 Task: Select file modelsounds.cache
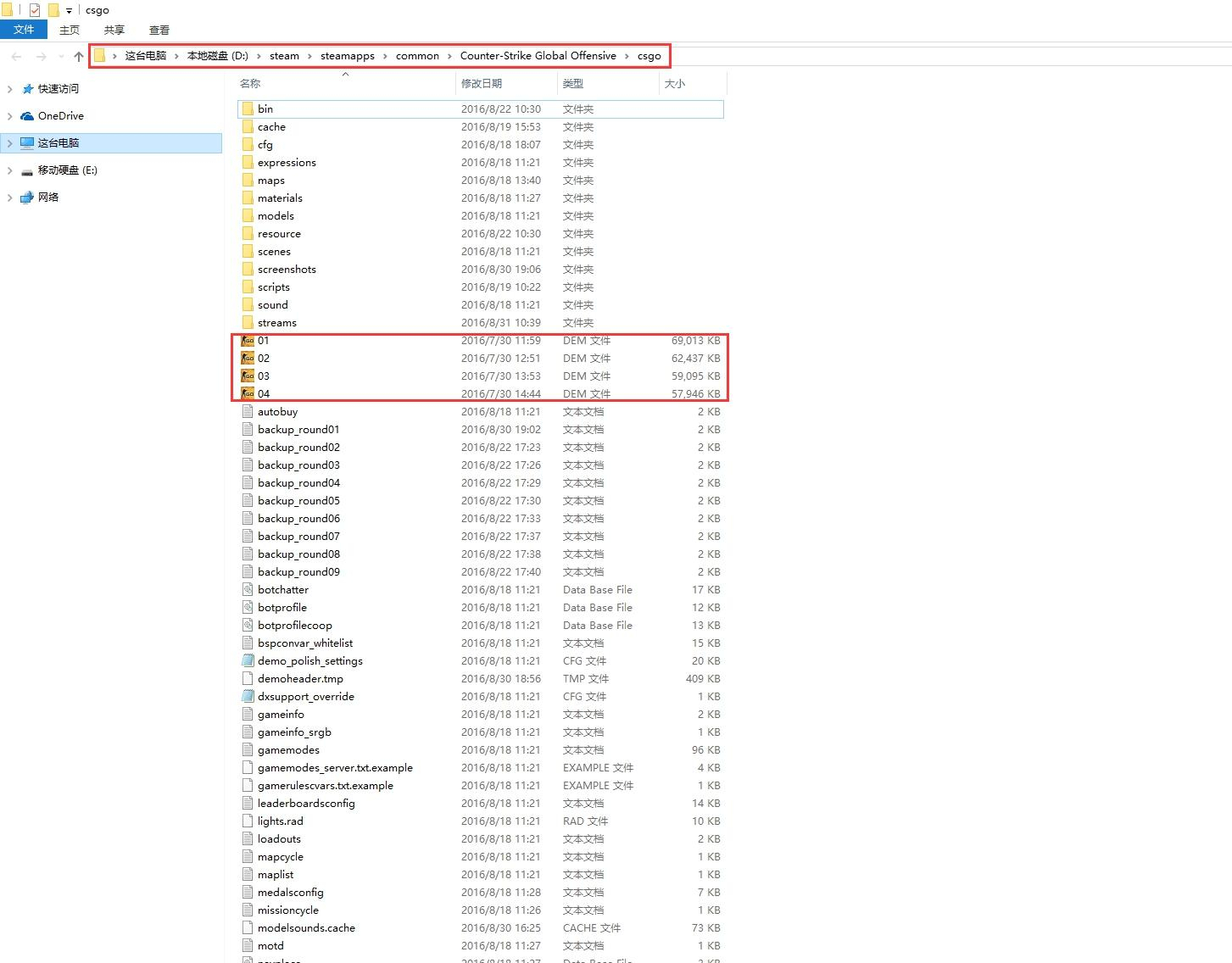(306, 927)
